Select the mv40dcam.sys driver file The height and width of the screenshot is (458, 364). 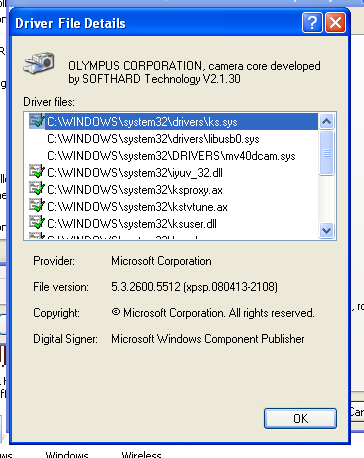pos(171,156)
